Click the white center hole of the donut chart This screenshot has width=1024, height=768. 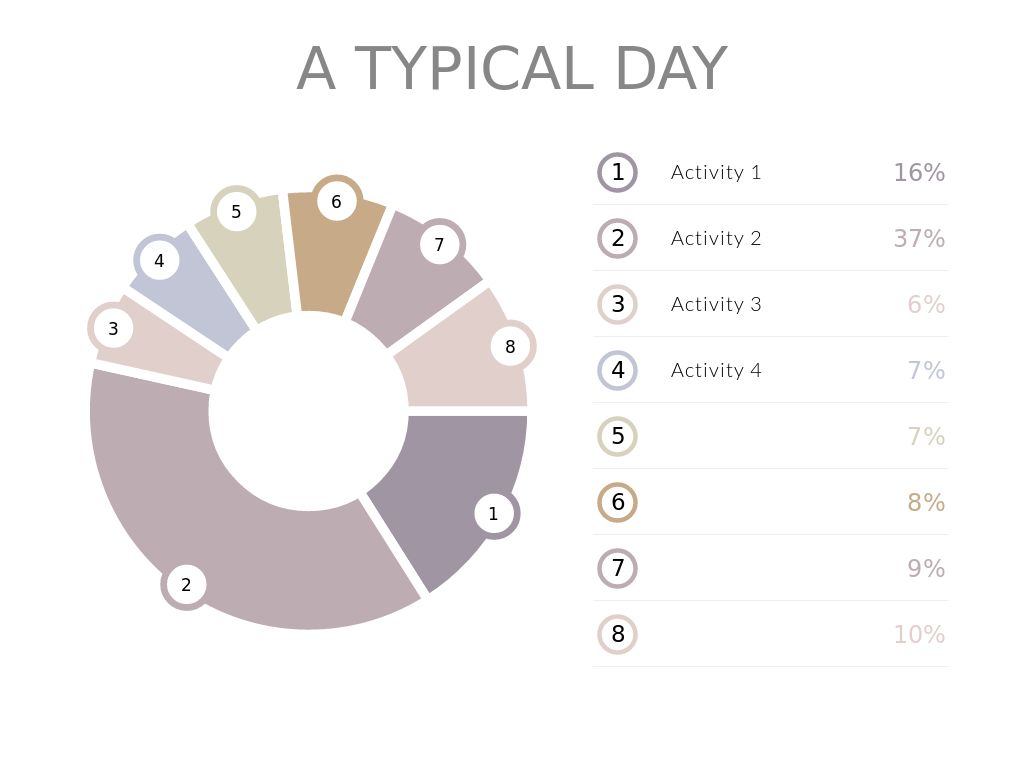click(308, 411)
